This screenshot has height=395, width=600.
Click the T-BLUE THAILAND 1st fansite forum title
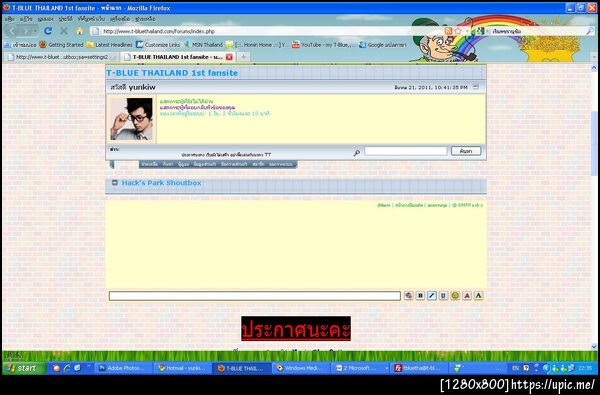pyautogui.click(x=172, y=73)
